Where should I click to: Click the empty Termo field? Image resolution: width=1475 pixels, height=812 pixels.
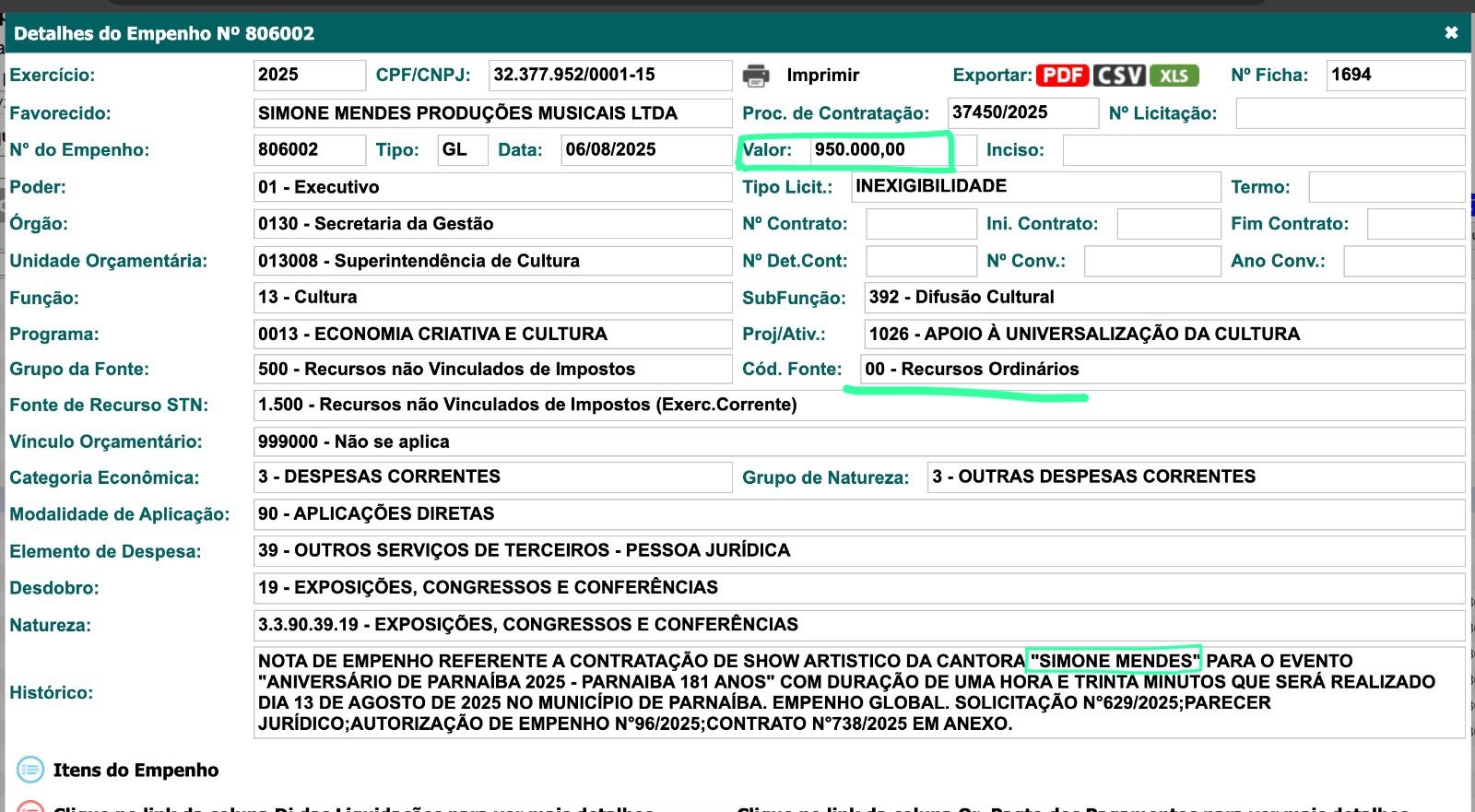(x=1386, y=187)
